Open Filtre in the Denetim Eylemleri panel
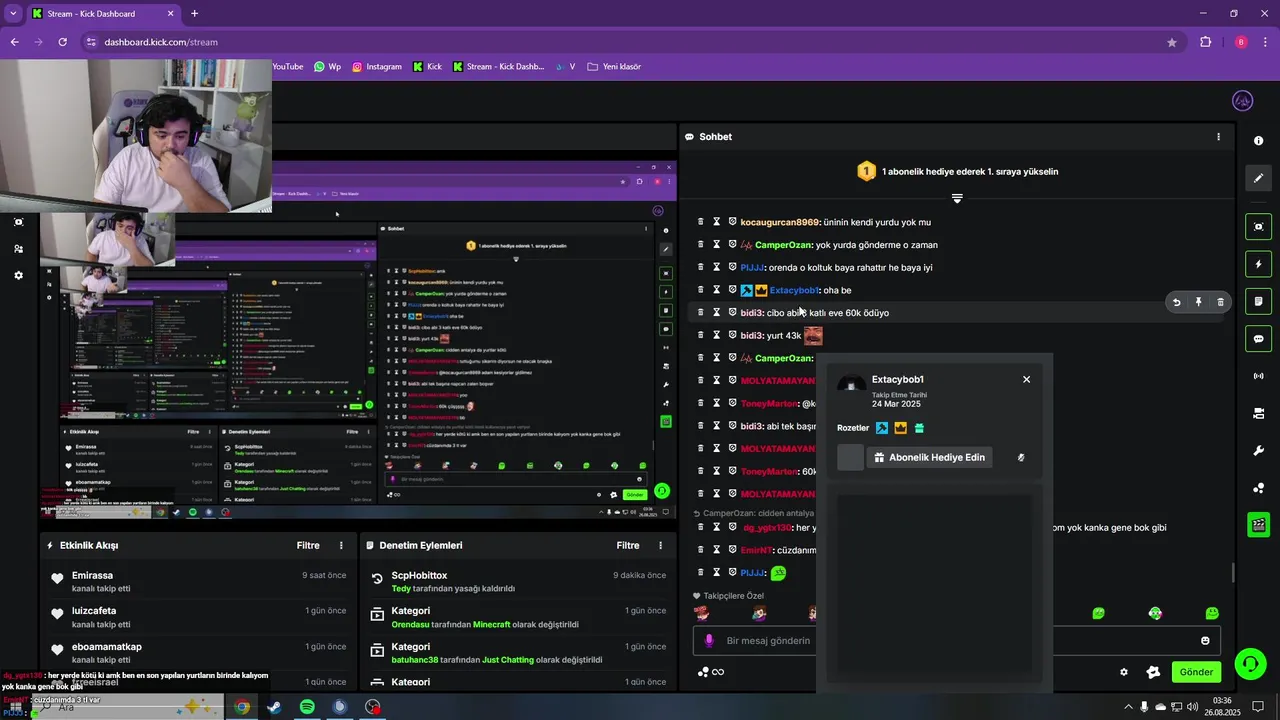The image size is (1280, 720). point(628,546)
